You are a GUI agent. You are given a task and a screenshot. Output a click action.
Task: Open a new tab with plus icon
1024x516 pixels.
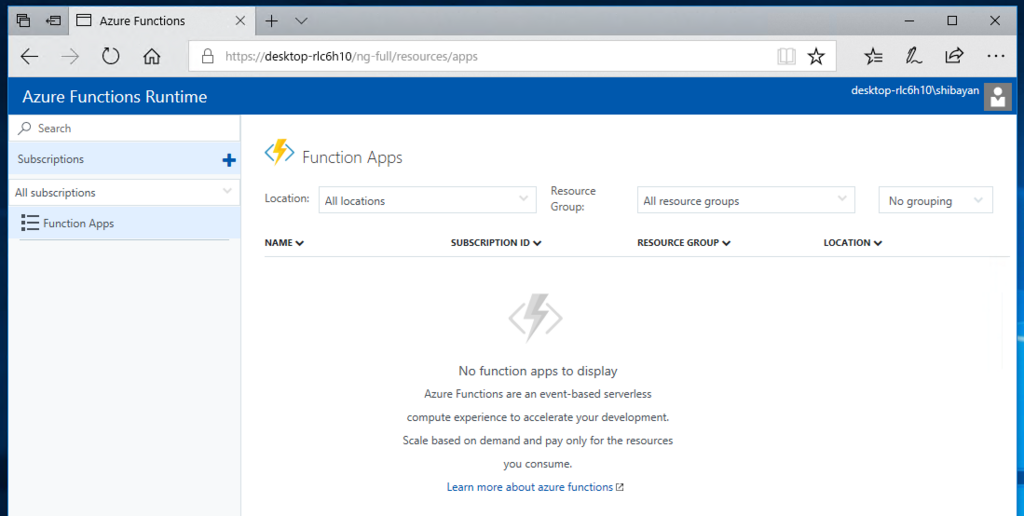[272, 21]
